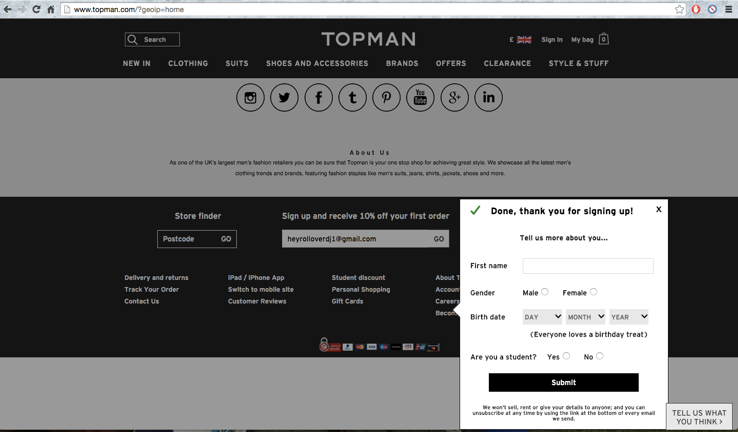This screenshot has height=432, width=738.
Task: Open Topman's YouTube channel icon
Action: point(420,97)
